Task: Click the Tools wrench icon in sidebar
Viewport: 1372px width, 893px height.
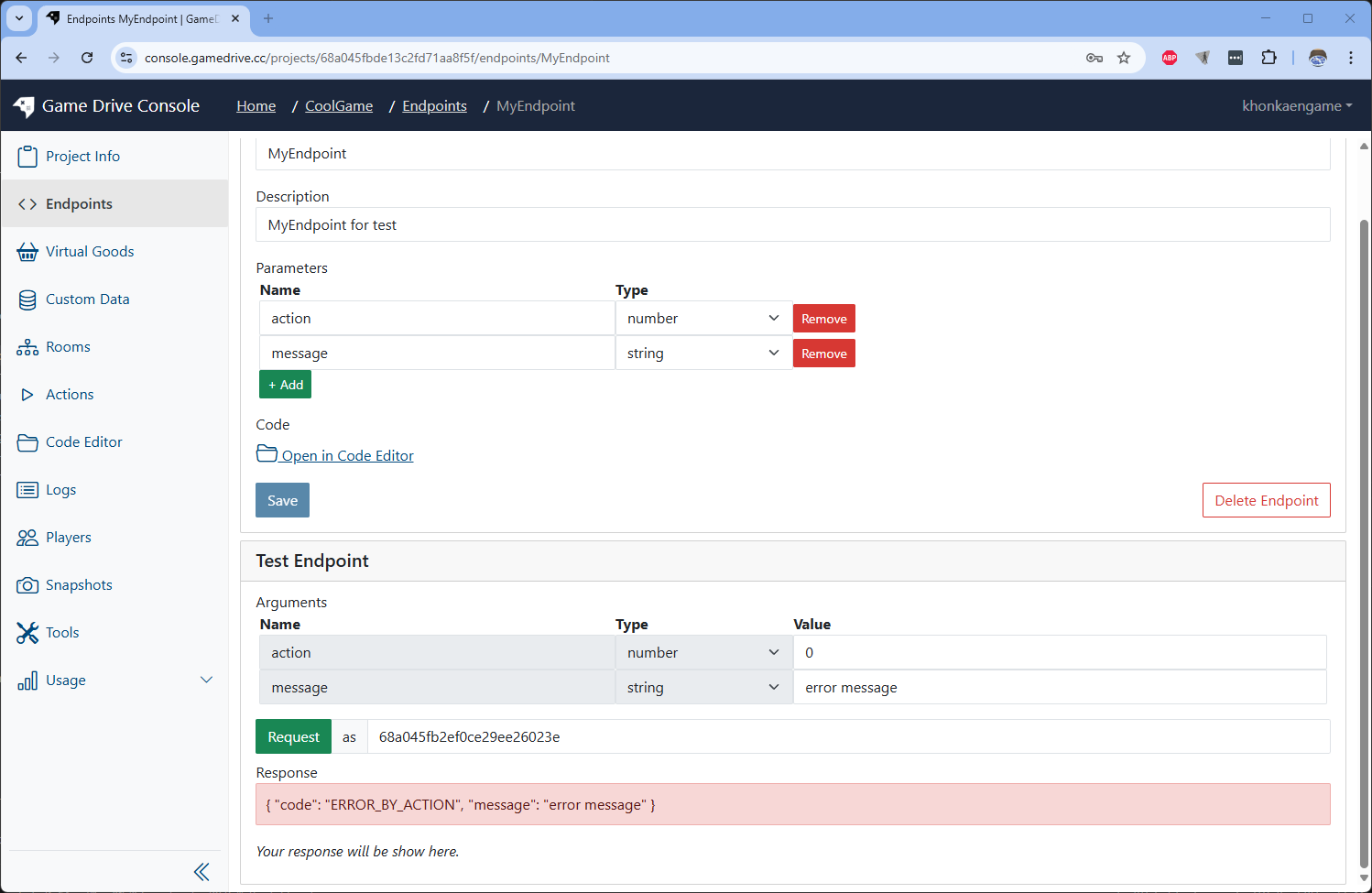Action: 27,633
